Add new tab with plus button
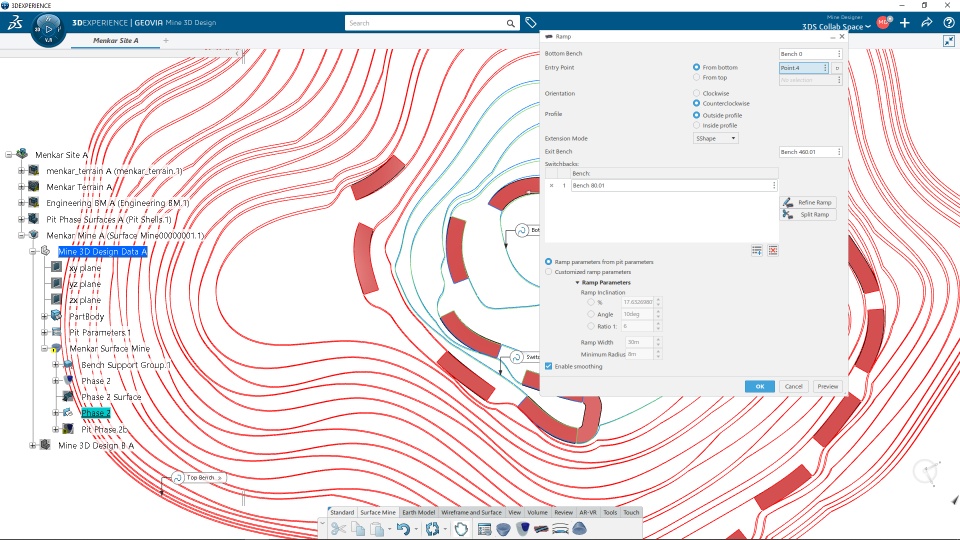This screenshot has height=540, width=960. pyautogui.click(x=166, y=40)
